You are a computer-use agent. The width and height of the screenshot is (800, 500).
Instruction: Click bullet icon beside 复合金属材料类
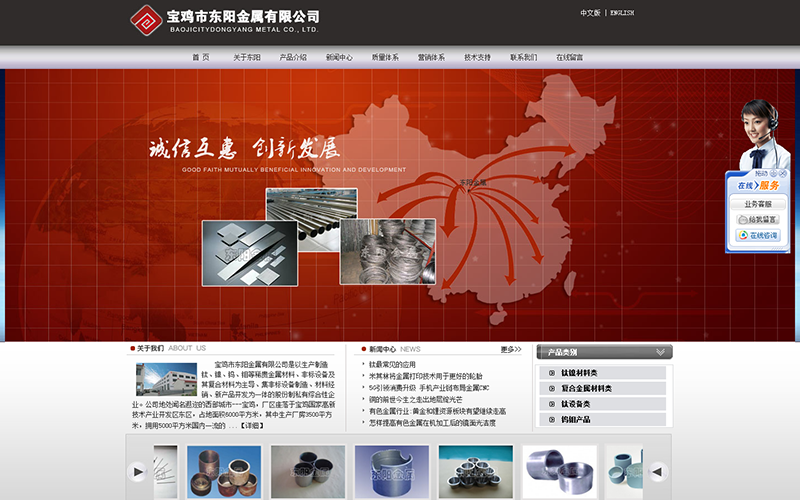click(x=552, y=388)
